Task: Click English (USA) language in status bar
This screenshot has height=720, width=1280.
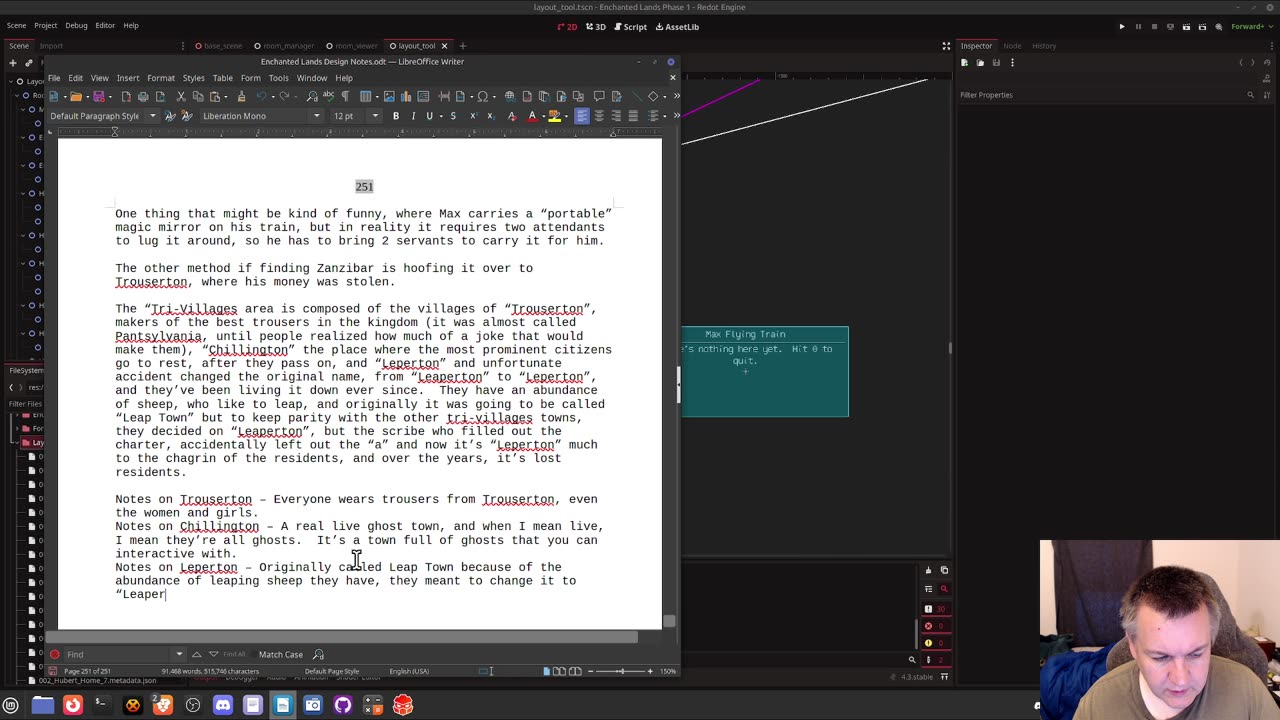Action: pos(408,671)
